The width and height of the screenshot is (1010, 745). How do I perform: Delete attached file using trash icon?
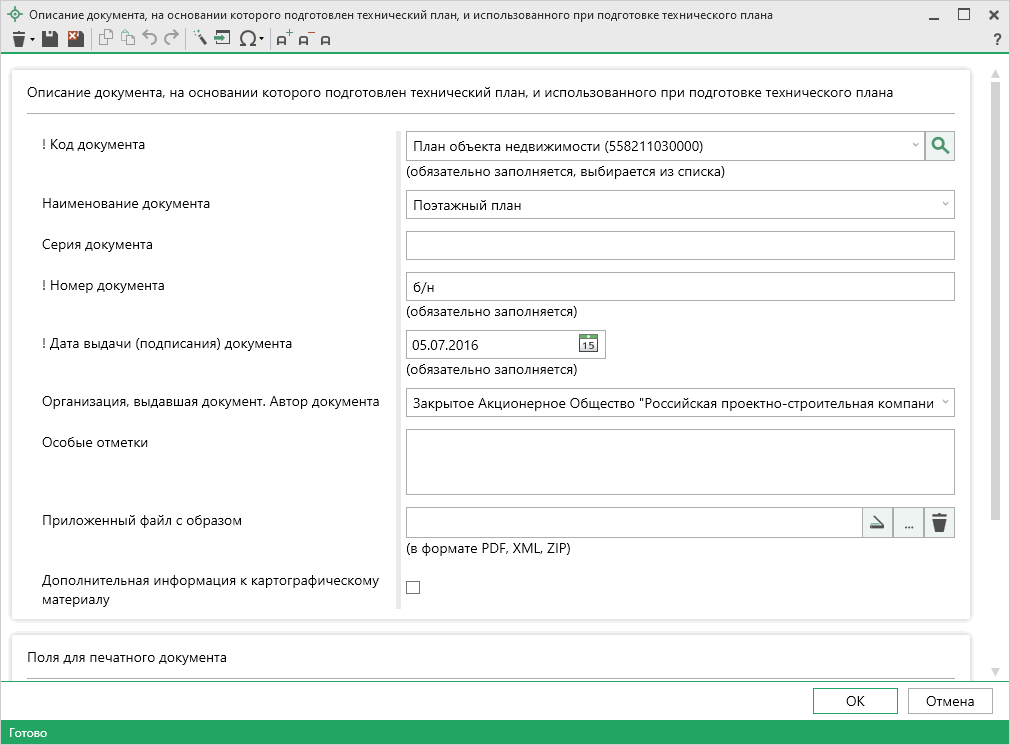(939, 523)
